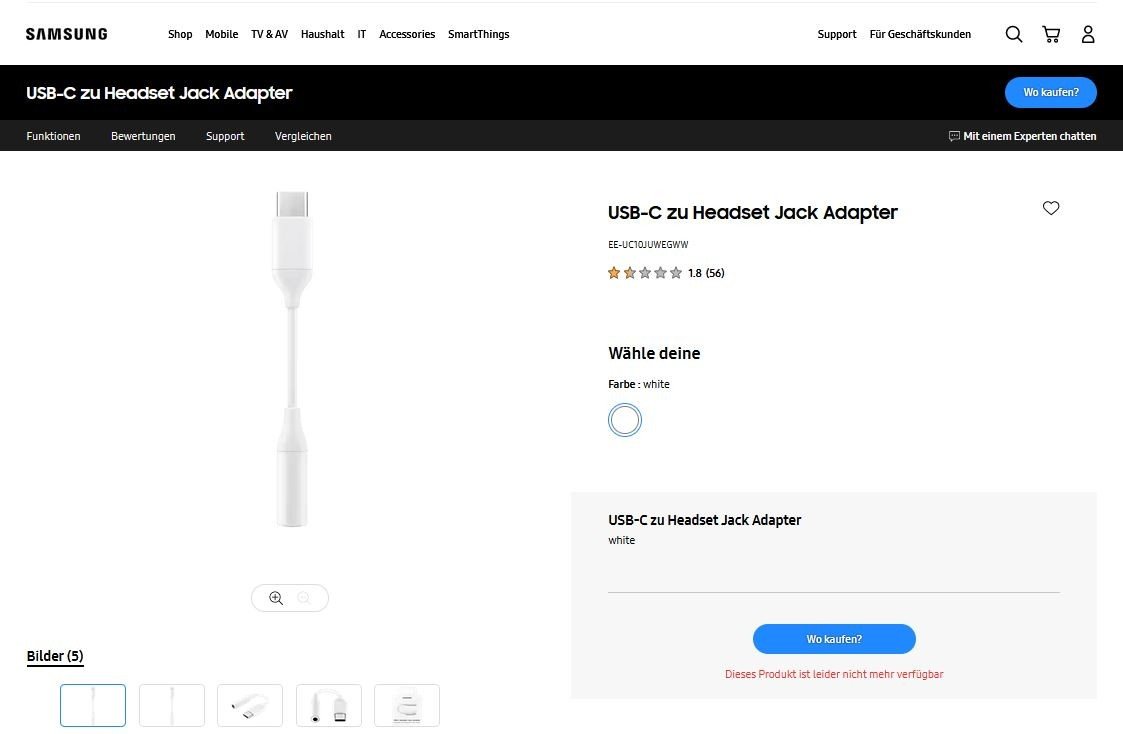Expand the Support header menu

(837, 34)
